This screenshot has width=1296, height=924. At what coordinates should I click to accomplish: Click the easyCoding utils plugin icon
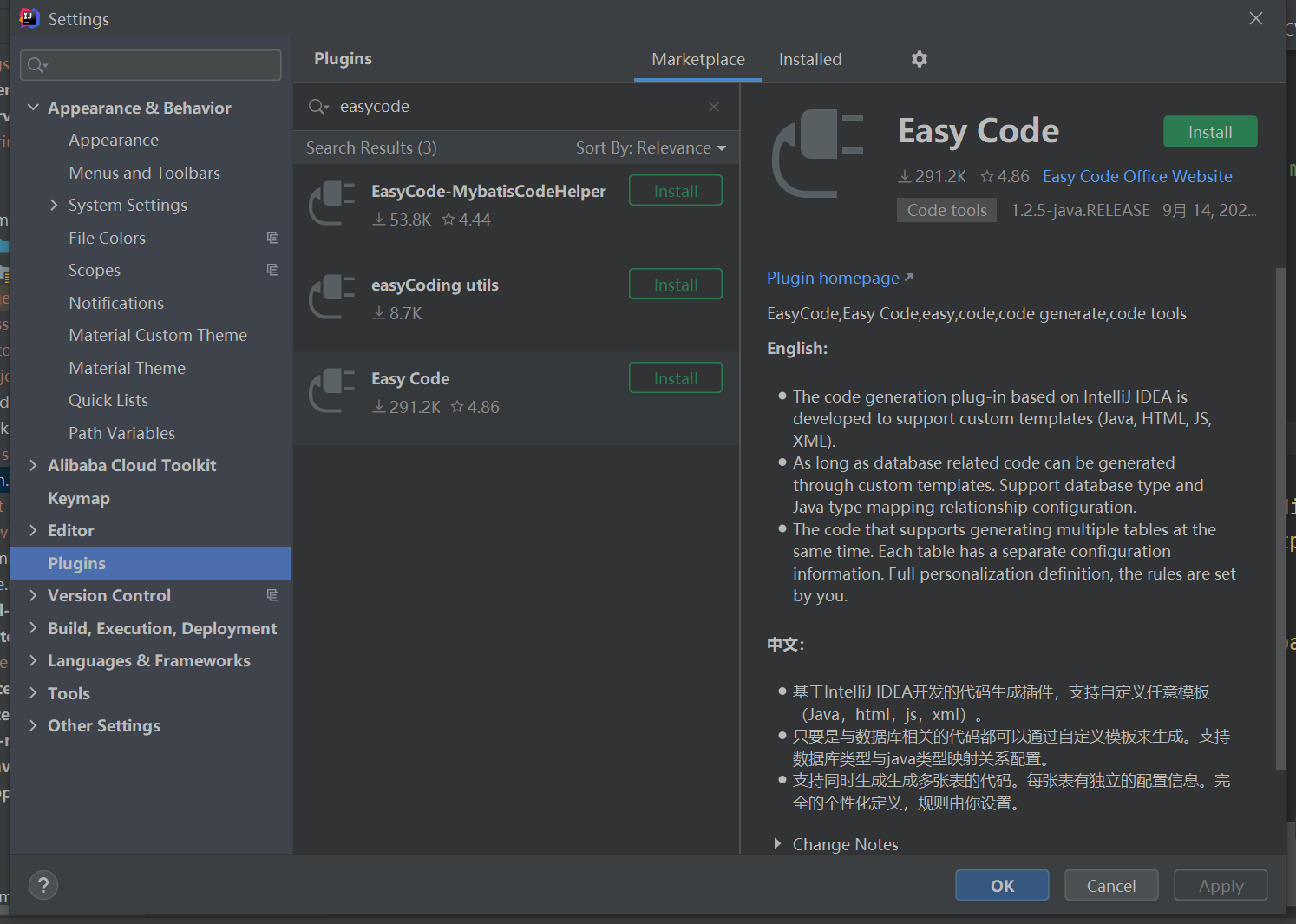[332, 298]
